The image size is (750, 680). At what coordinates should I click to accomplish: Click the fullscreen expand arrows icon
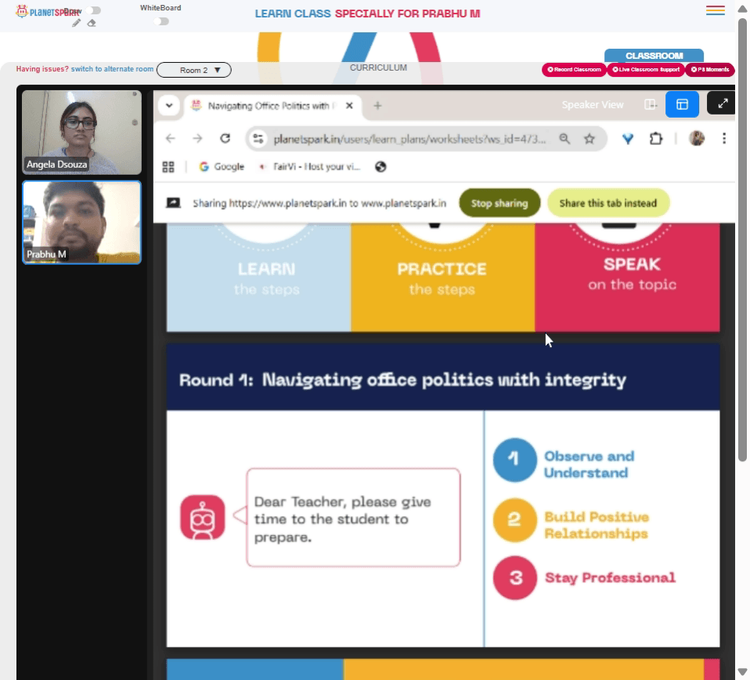(x=722, y=103)
